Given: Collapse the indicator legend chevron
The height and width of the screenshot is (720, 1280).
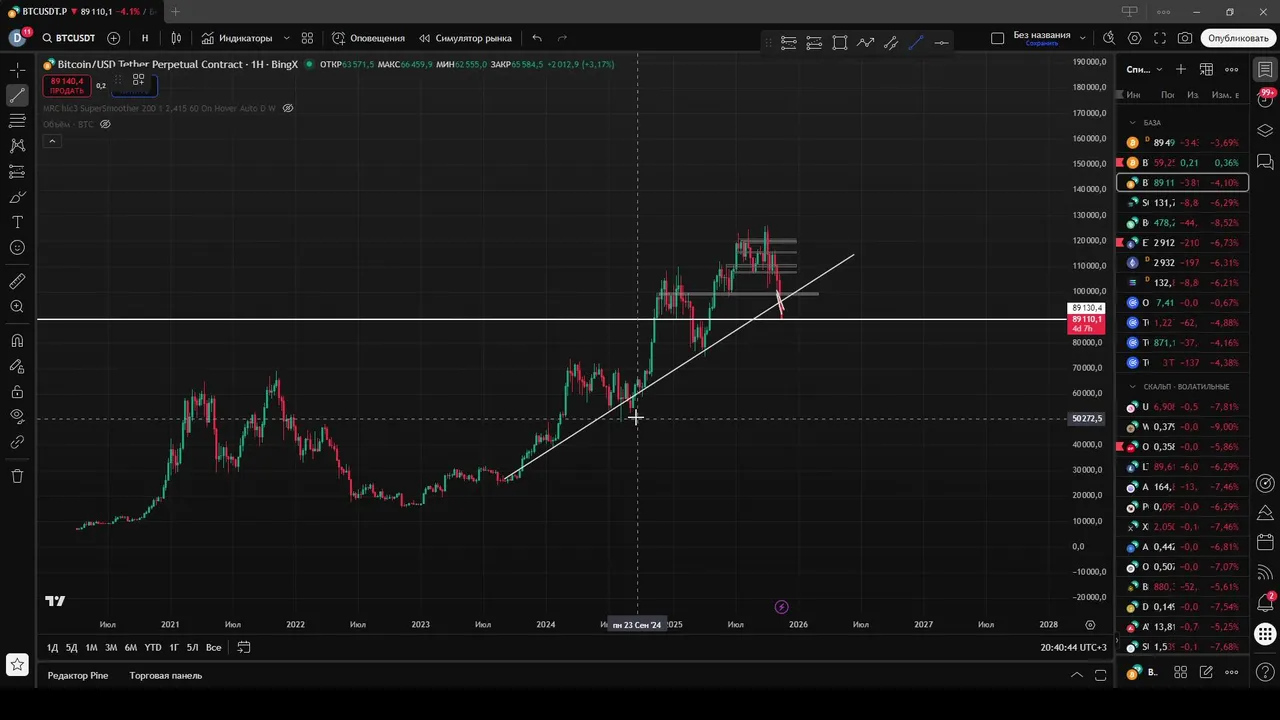Looking at the screenshot, I should point(52,141).
